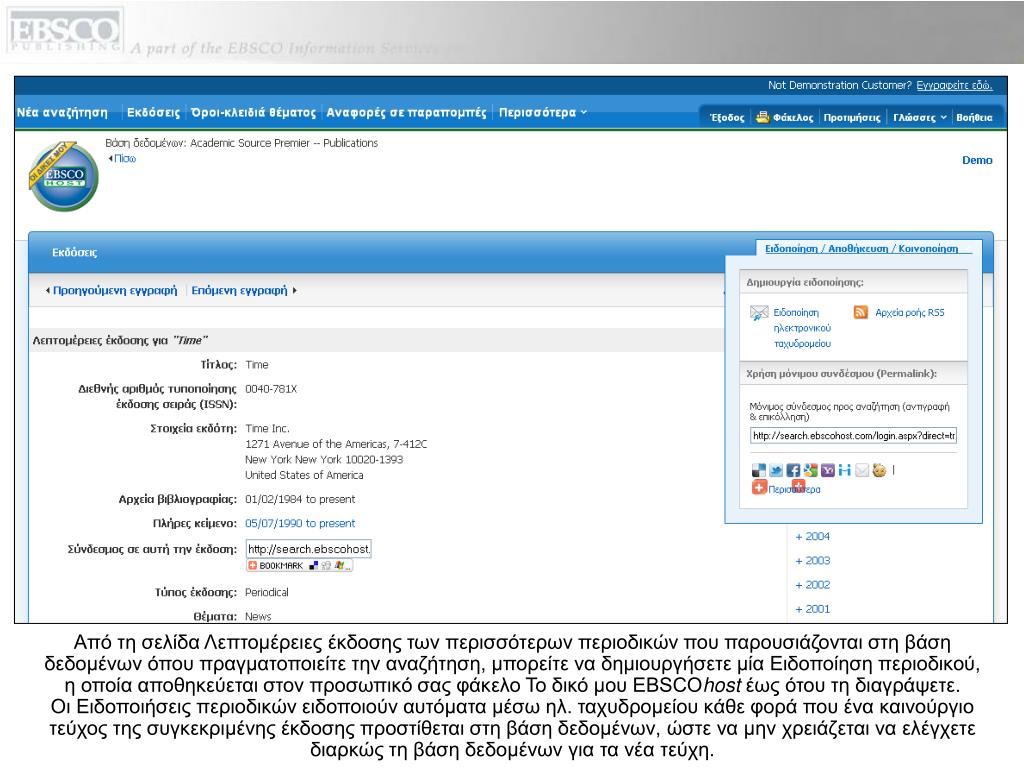Image resolution: width=1024 pixels, height=768 pixels.
Task: Expand the + 2001 year entry
Action: tap(812, 609)
